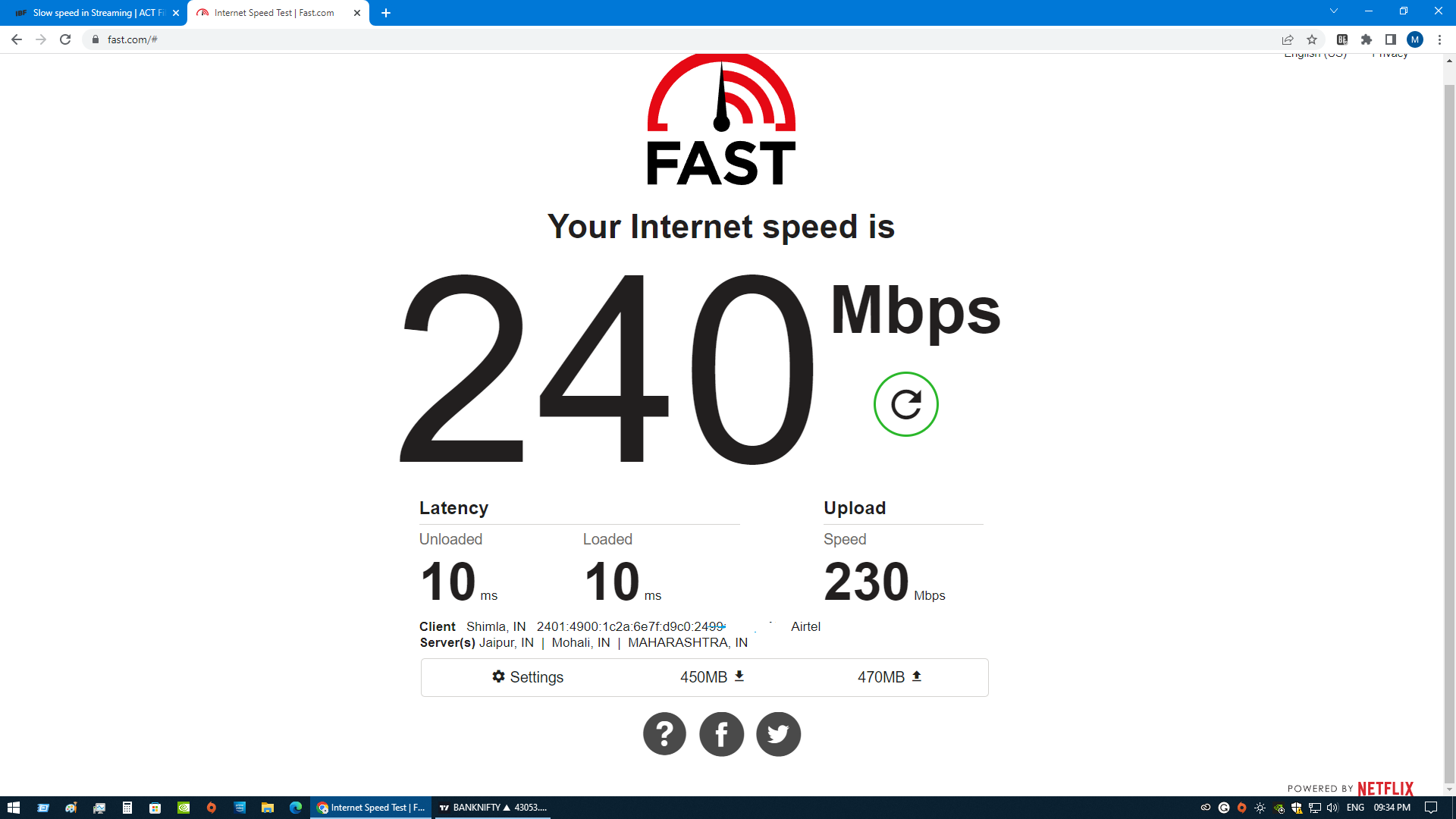Restart the speed test with the reload circle
This screenshot has height=819, width=1456.
(905, 404)
